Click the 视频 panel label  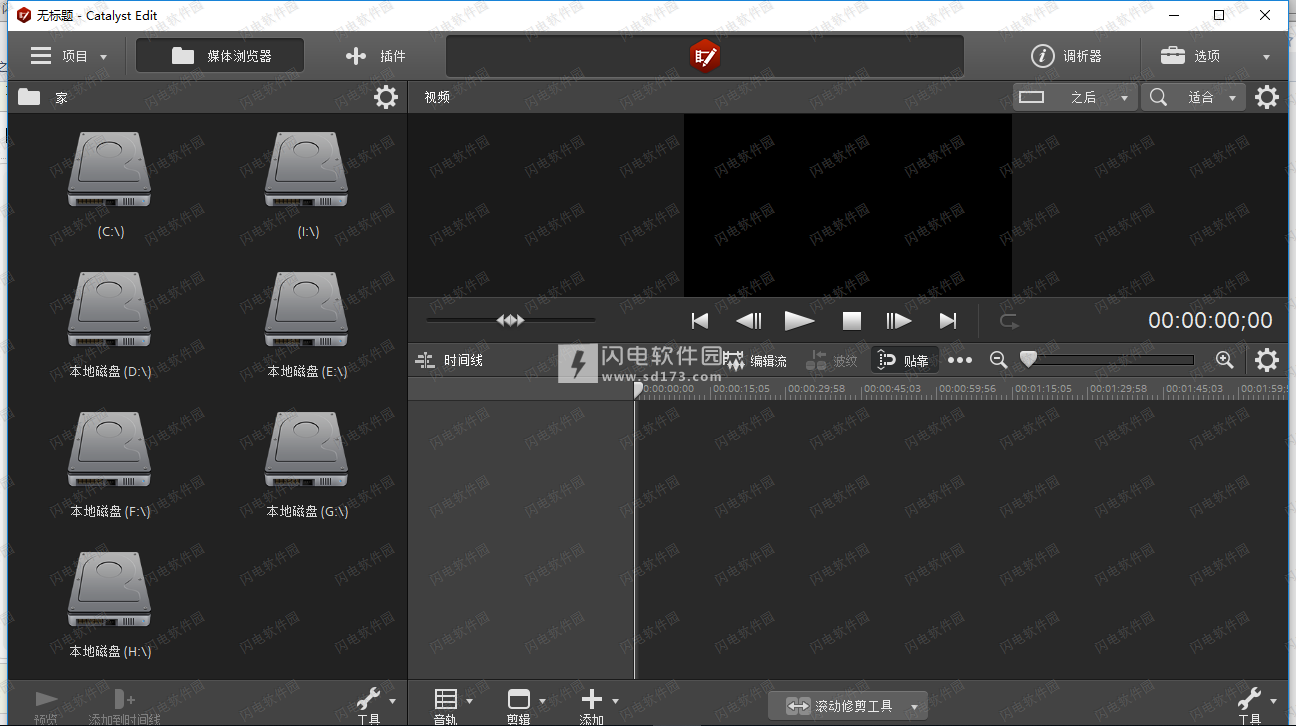coord(437,97)
